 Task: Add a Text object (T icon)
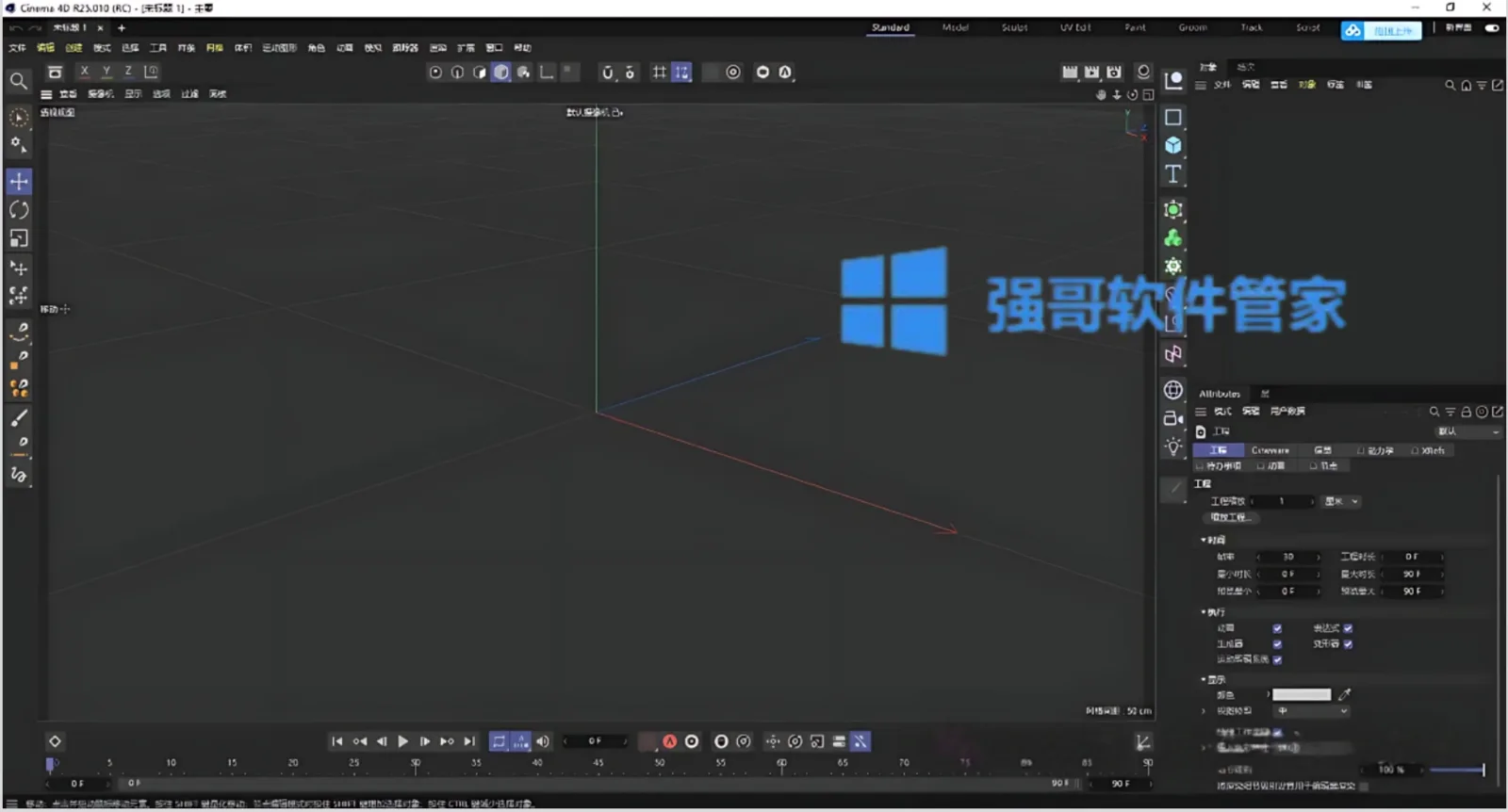[x=1173, y=174]
